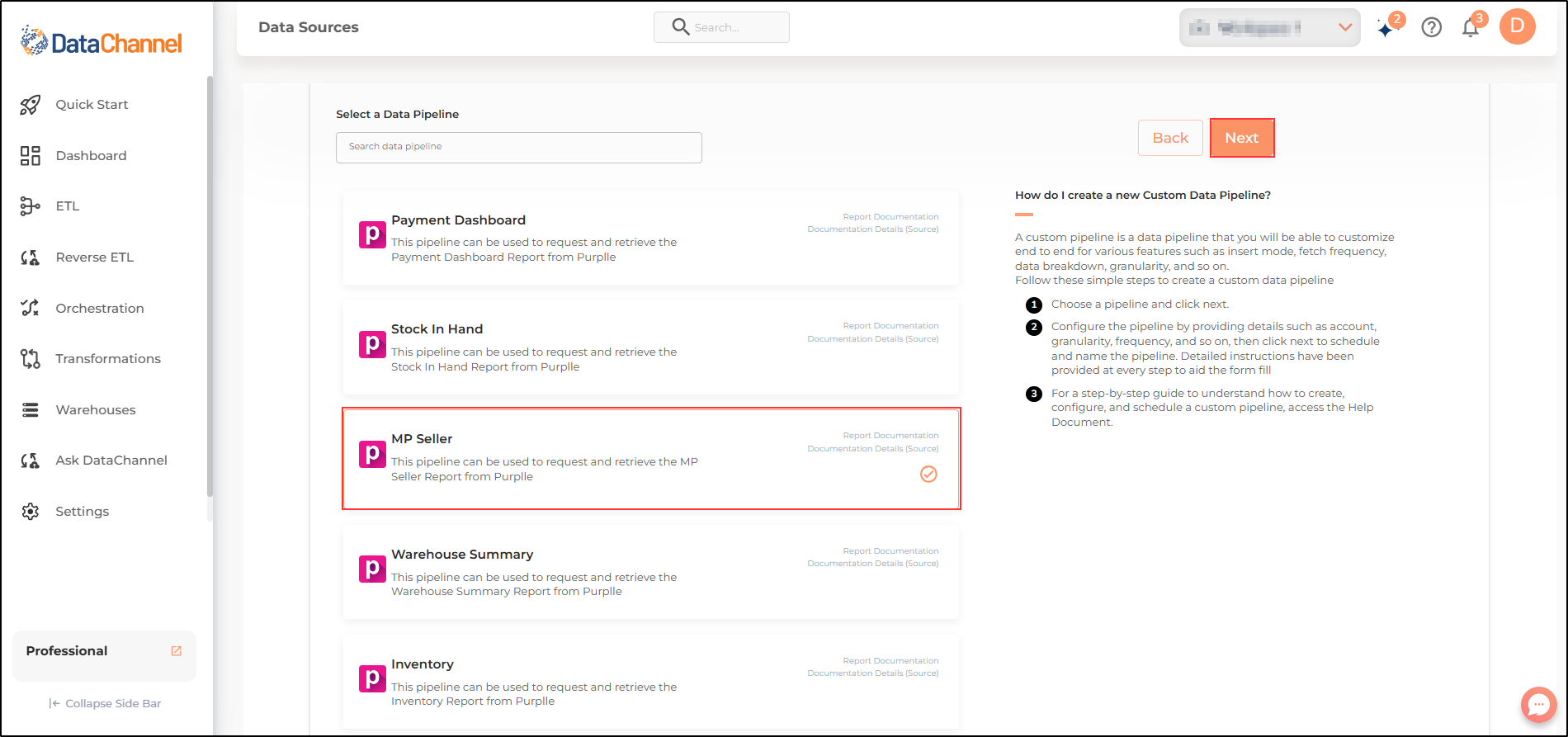Click the Dashboard grid icon
1568x737 pixels.
31,156
